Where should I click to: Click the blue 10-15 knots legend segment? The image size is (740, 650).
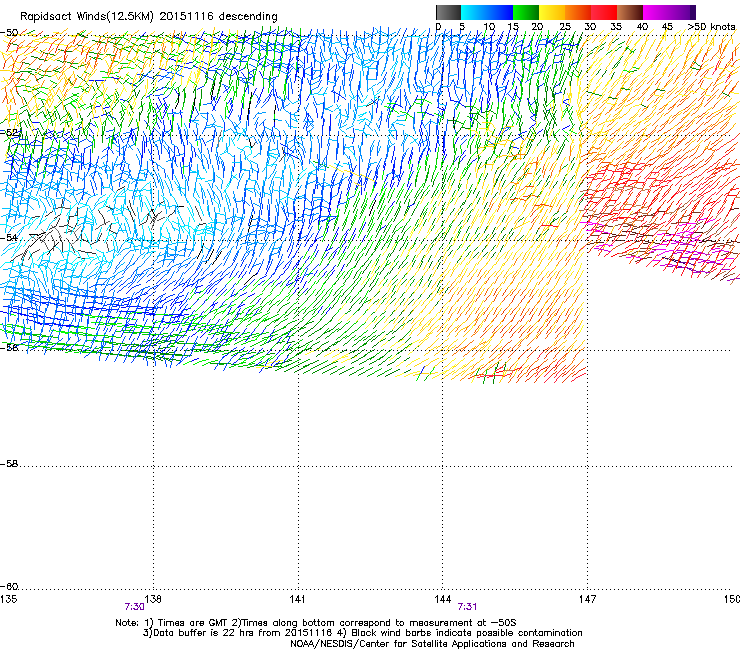[x=500, y=12]
